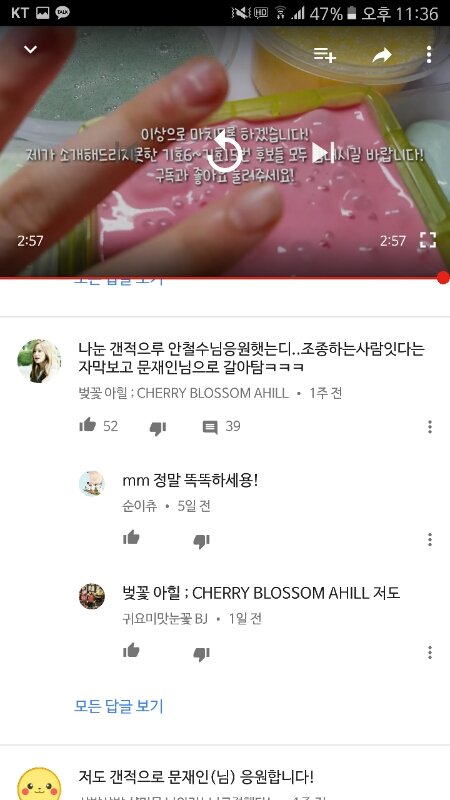Open options for 귀요미맛눈꽃 BJ reply

[430, 652]
